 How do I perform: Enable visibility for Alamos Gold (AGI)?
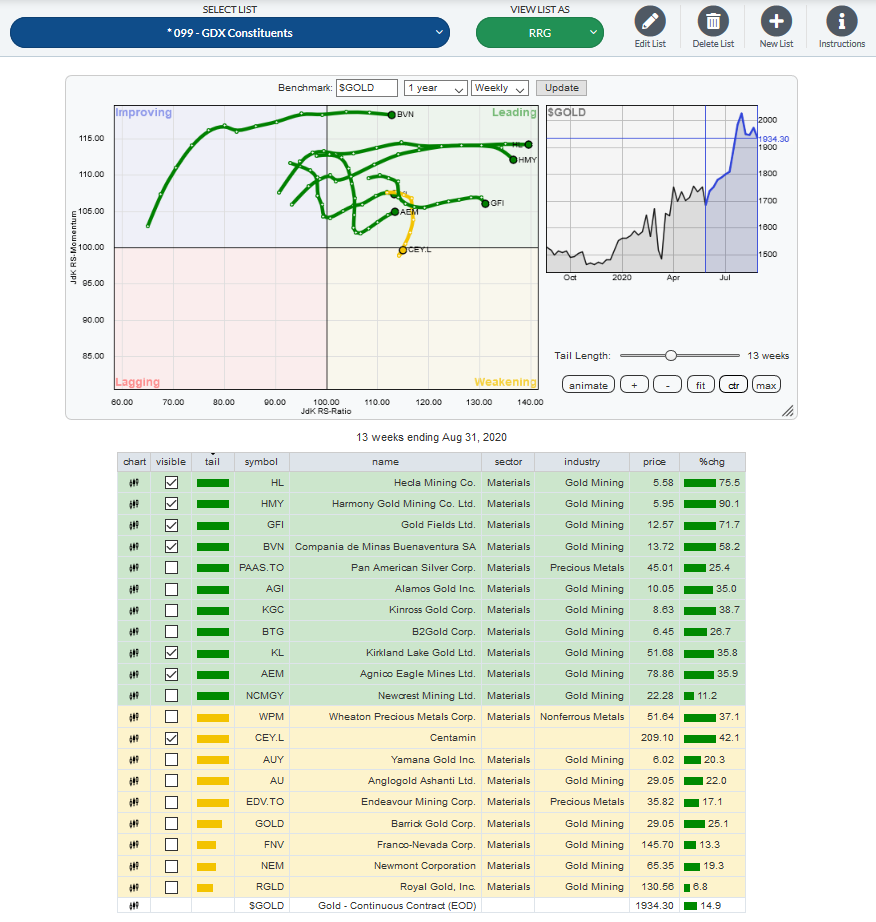click(171, 589)
